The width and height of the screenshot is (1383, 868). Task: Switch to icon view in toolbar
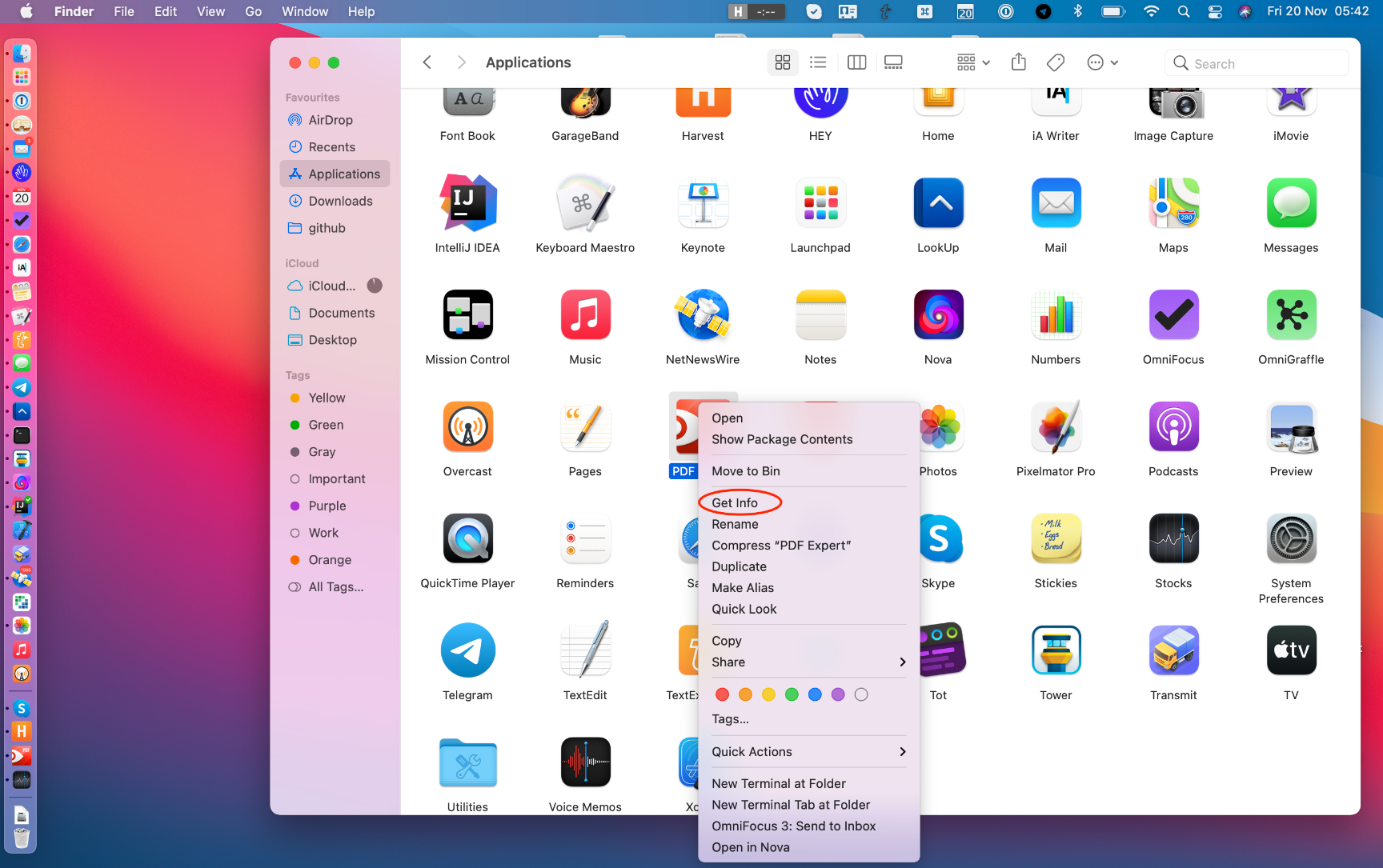click(x=783, y=62)
